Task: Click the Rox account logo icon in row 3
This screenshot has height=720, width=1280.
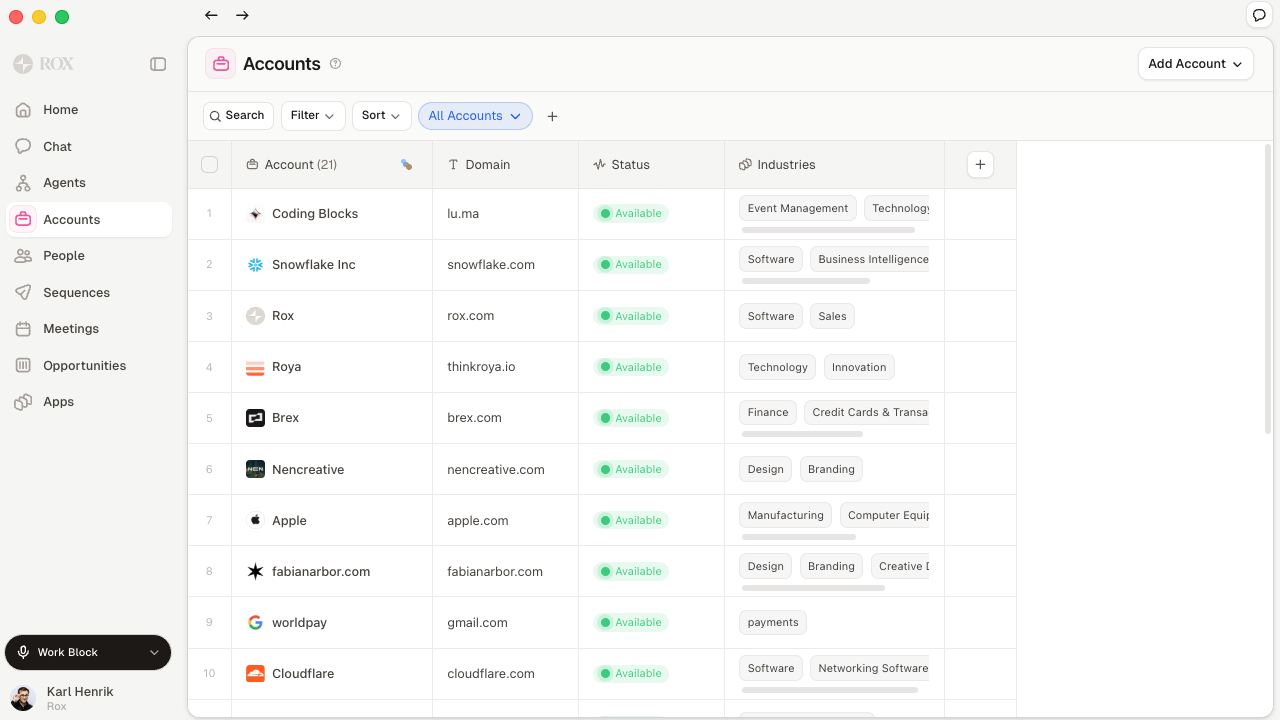Action: [x=255, y=316]
